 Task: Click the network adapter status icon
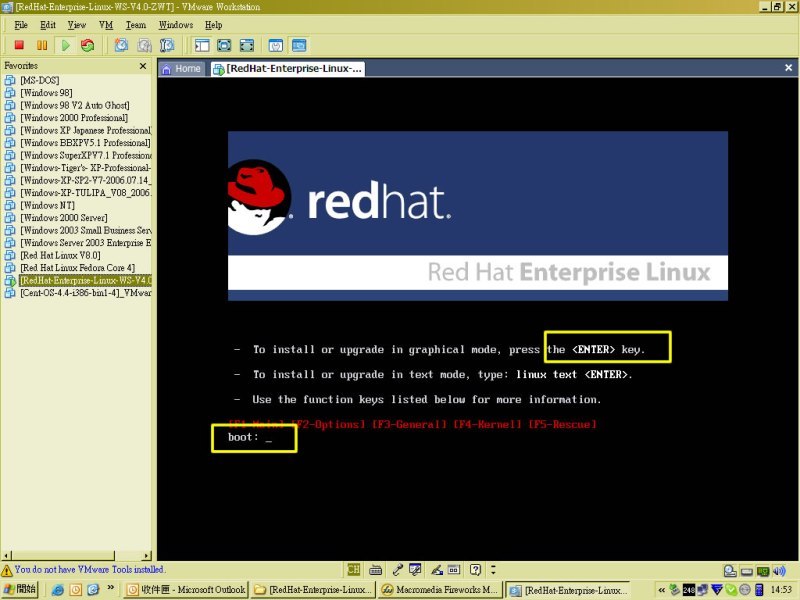pos(763,571)
